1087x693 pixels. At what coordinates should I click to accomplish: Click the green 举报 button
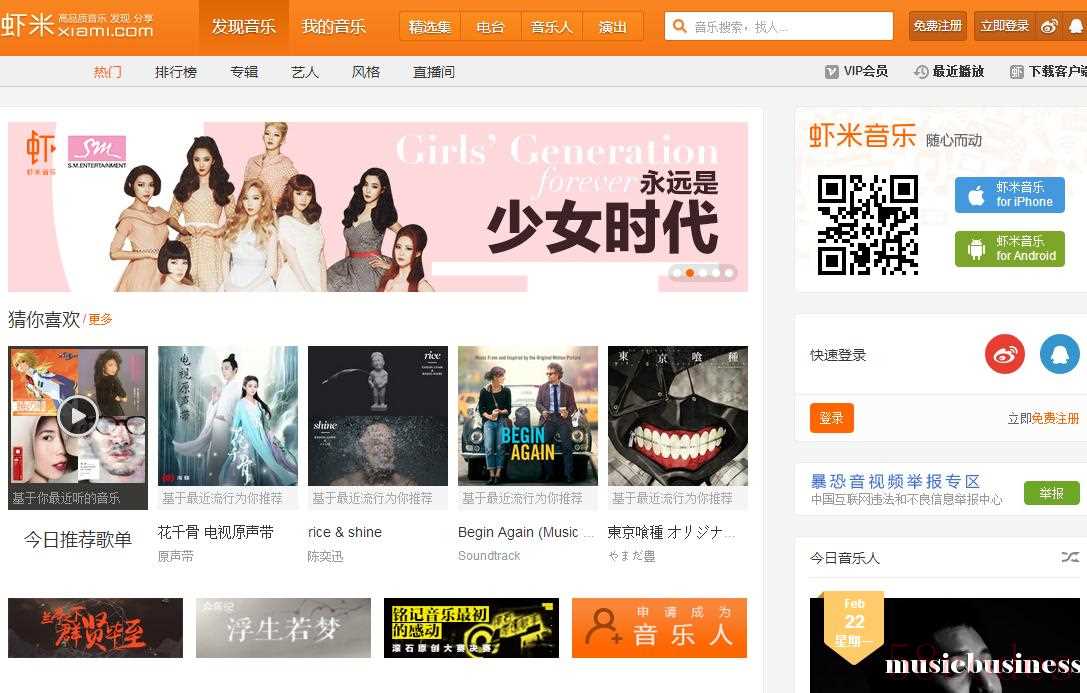click(x=1052, y=493)
